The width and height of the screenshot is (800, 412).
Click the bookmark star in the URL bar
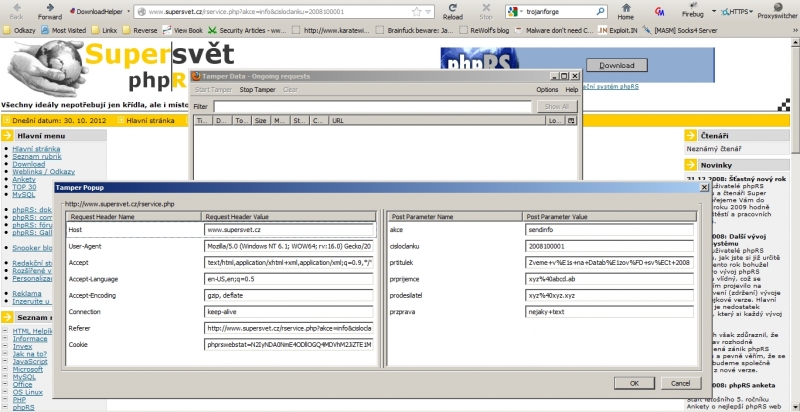pyautogui.click(x=417, y=11)
